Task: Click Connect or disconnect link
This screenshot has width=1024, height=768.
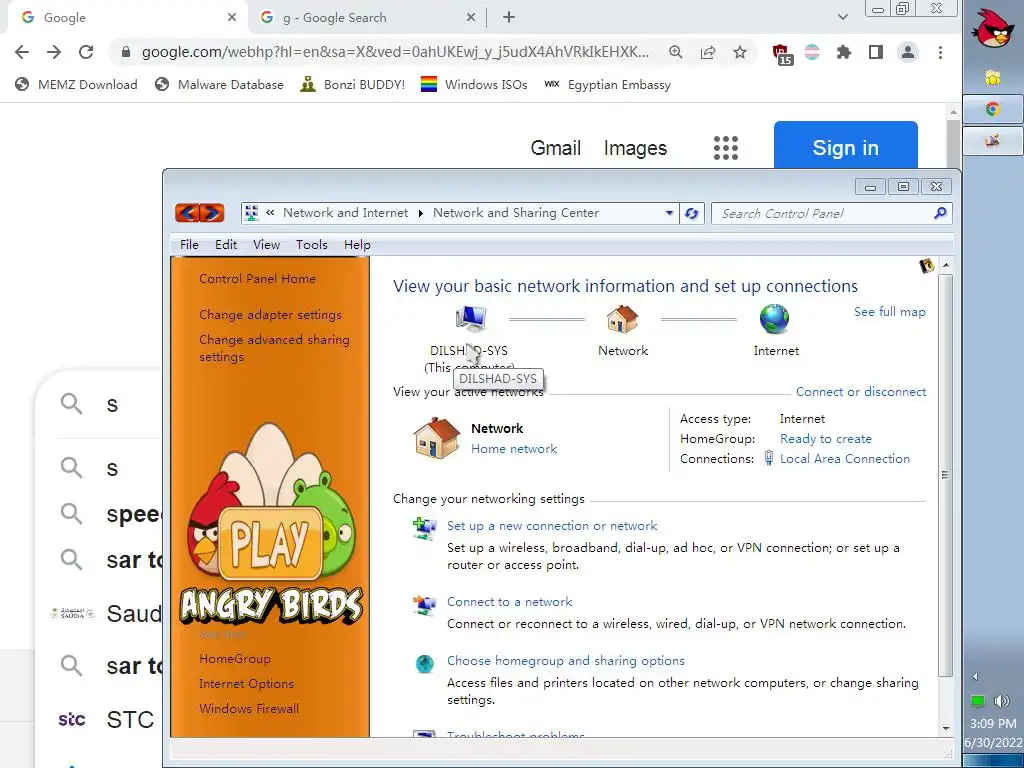Action: click(861, 392)
